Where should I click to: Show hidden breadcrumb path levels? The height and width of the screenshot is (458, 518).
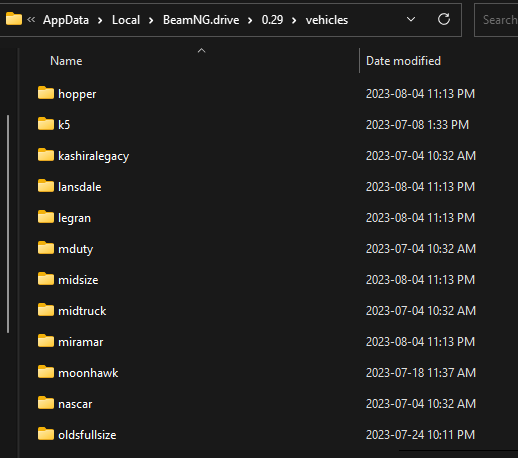(x=31, y=20)
